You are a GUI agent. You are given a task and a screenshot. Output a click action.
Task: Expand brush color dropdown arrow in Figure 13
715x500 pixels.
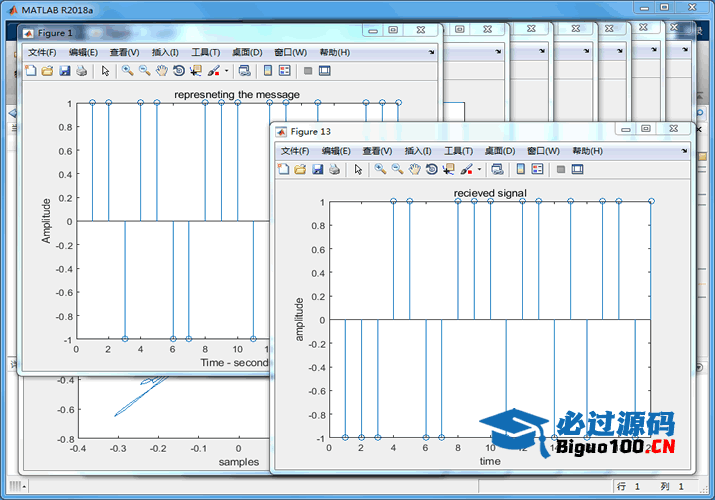click(479, 169)
